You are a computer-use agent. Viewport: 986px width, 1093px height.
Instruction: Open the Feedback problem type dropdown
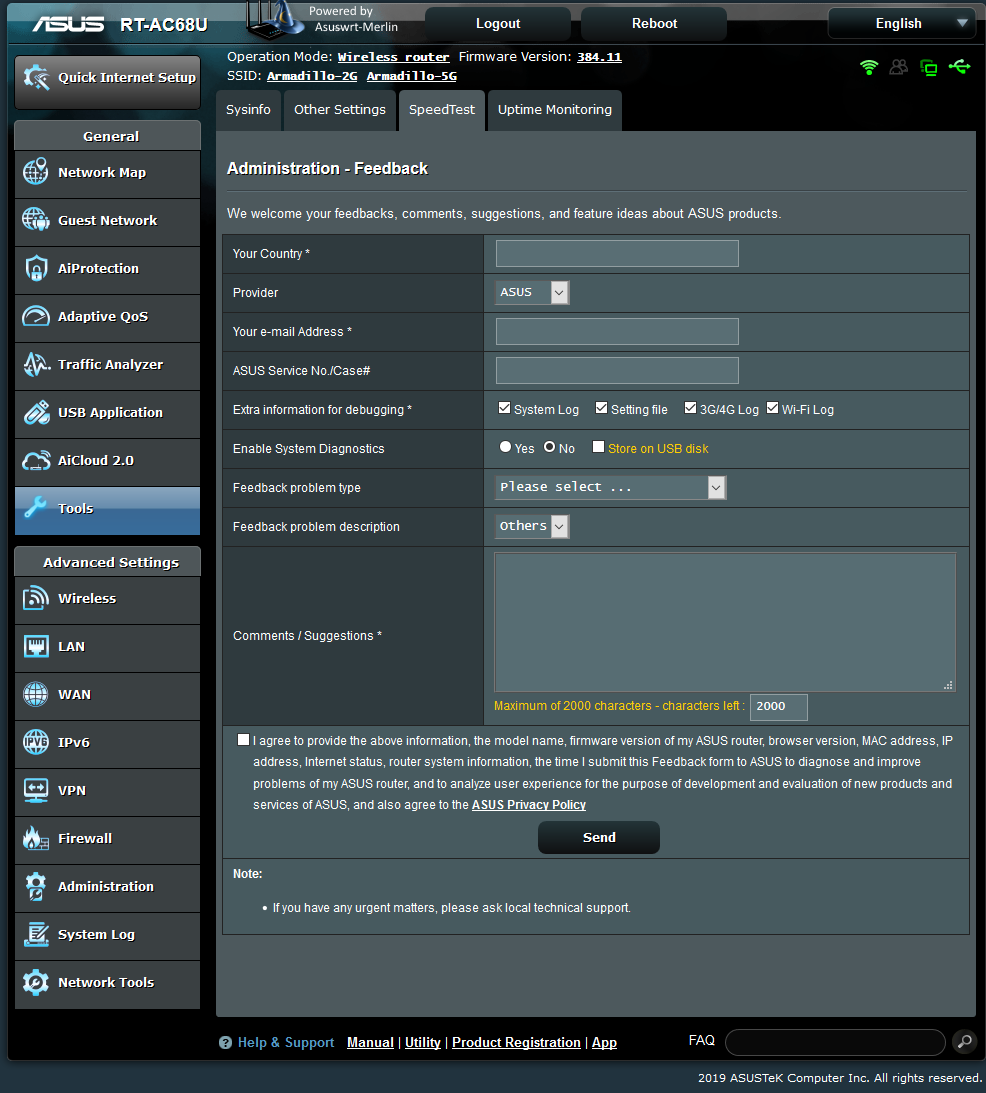(x=611, y=487)
